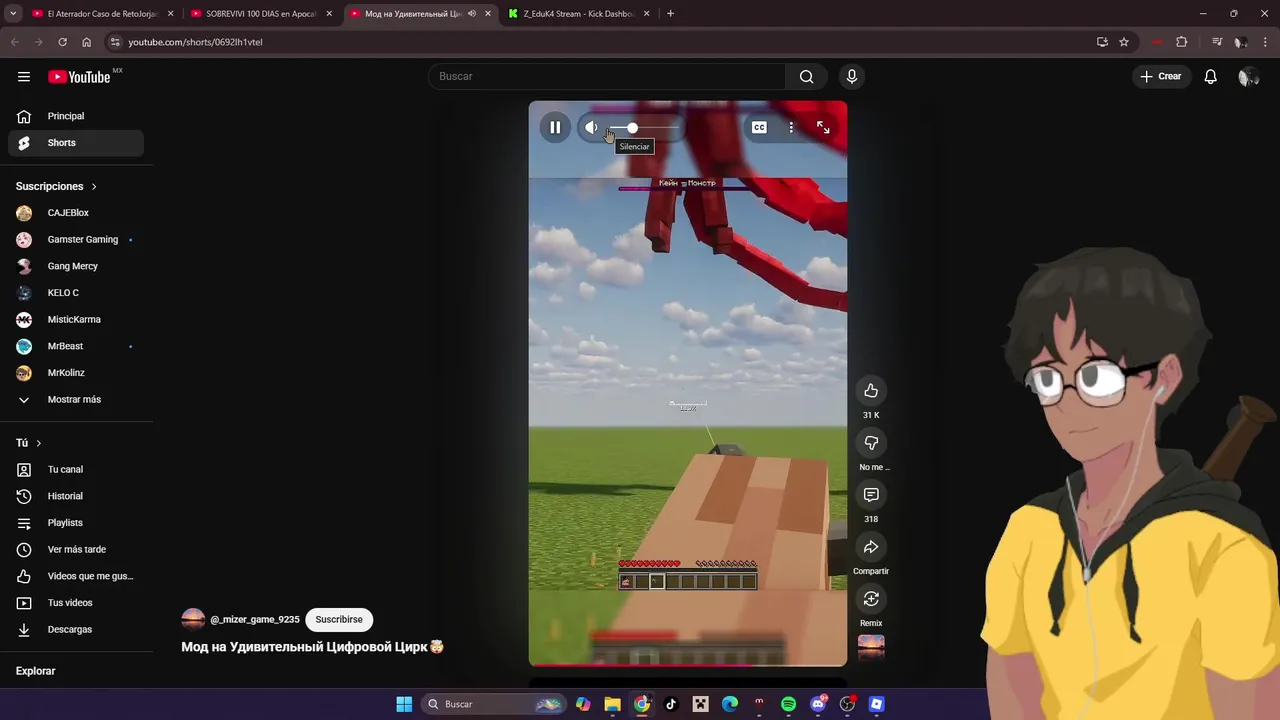Open a new browser tab

pyautogui.click(x=670, y=14)
